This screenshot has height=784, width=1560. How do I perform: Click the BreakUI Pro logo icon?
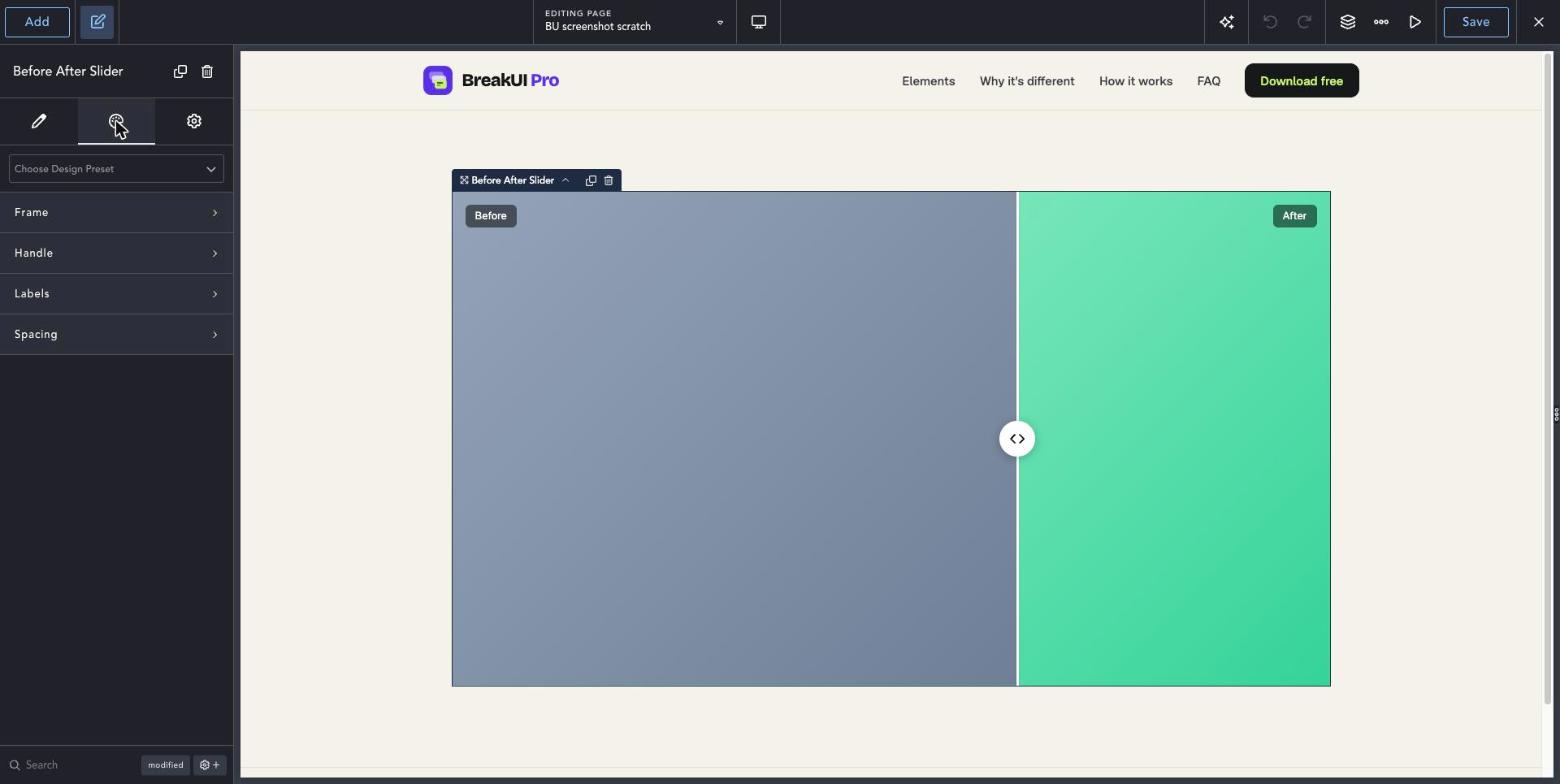(438, 81)
